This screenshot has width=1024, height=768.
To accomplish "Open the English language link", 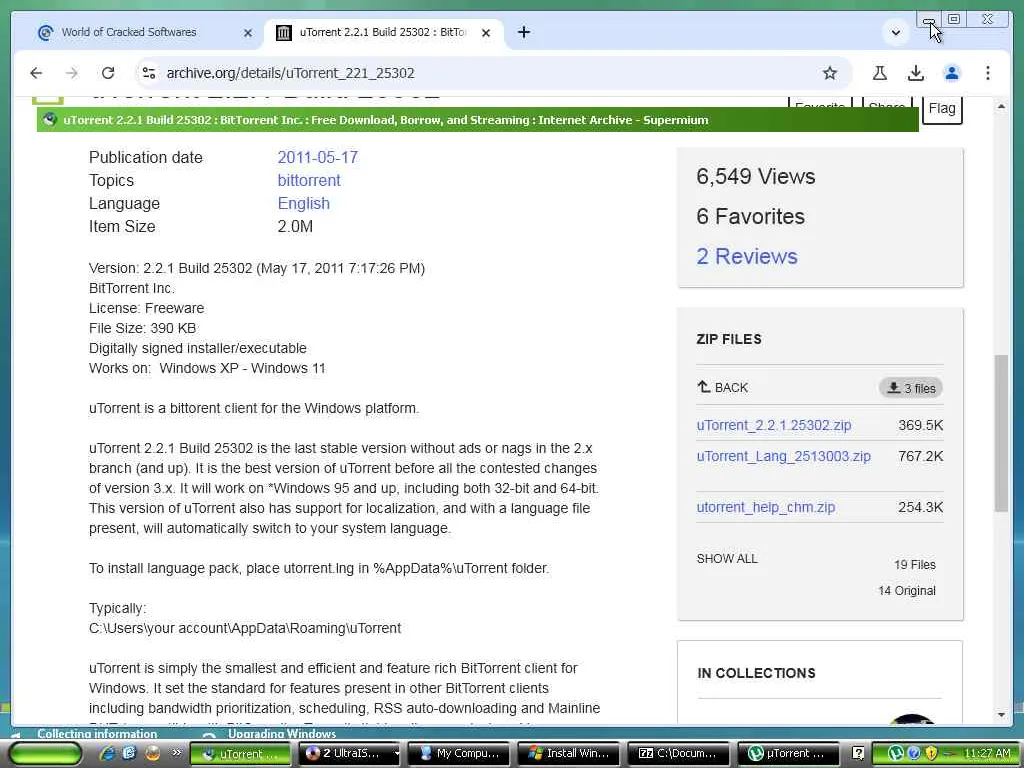I will (304, 203).
